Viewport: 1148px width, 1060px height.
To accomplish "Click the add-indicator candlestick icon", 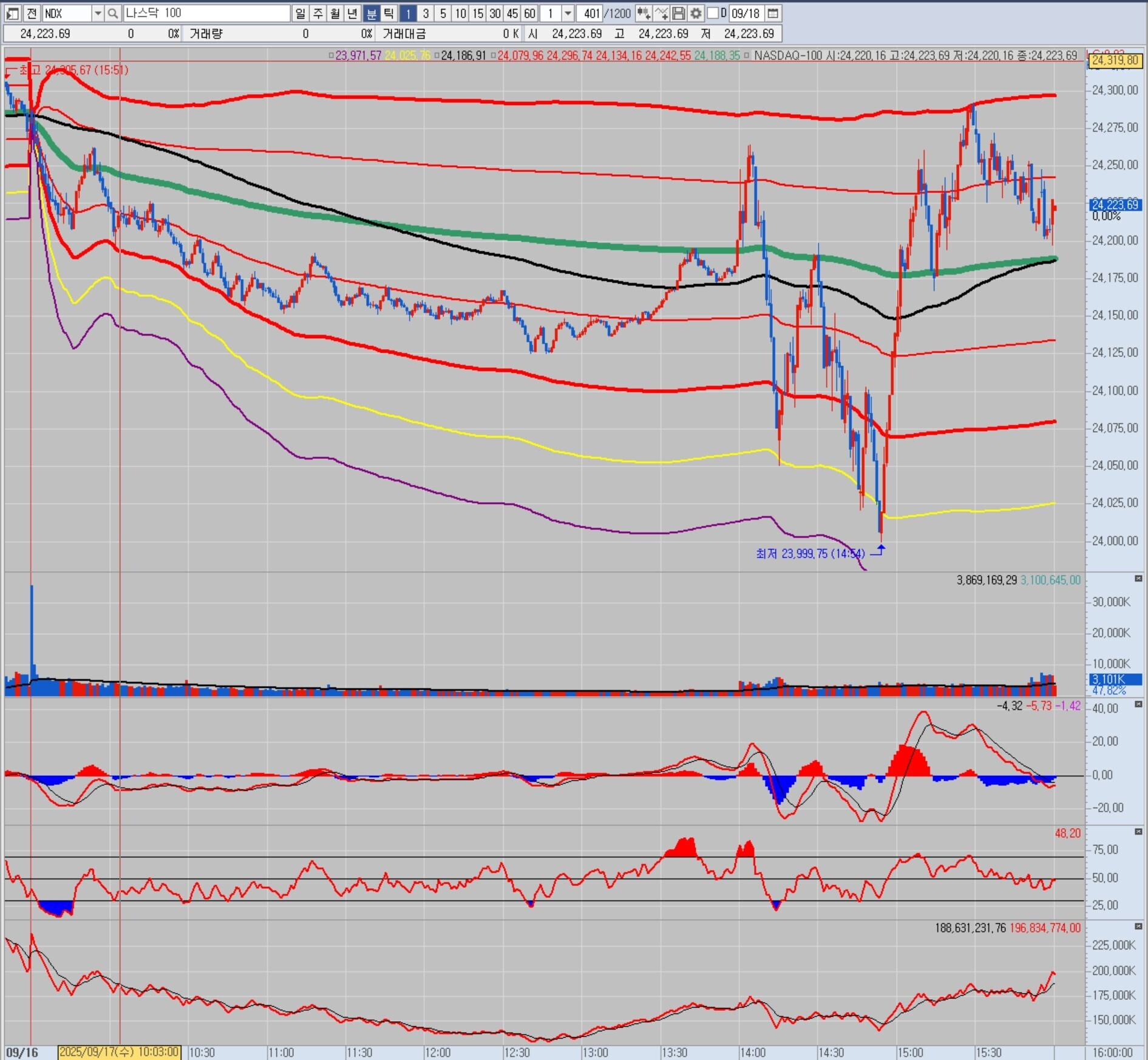I will (x=644, y=13).
